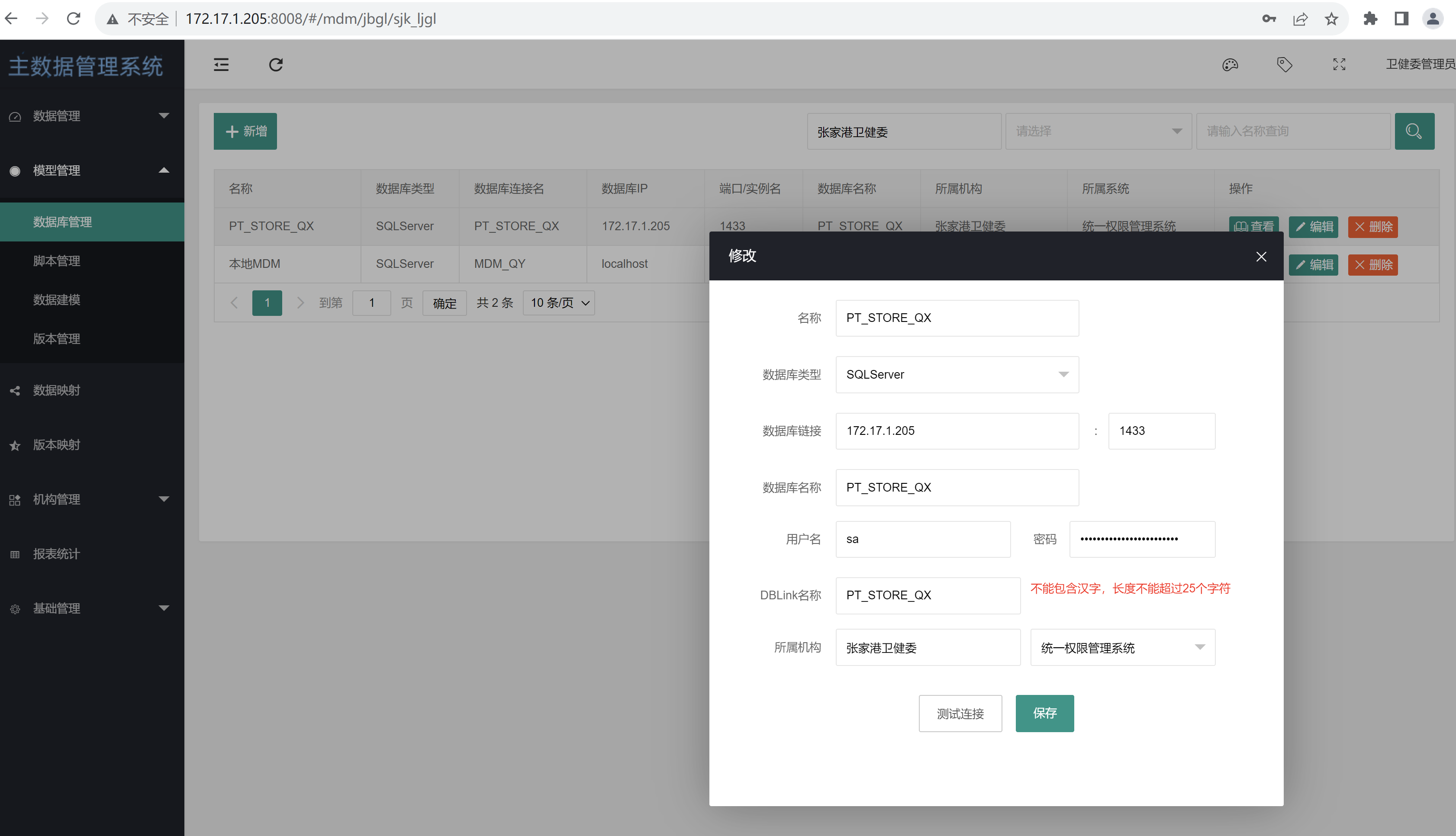Expand the 基础管理 sidebar menu

click(92, 609)
